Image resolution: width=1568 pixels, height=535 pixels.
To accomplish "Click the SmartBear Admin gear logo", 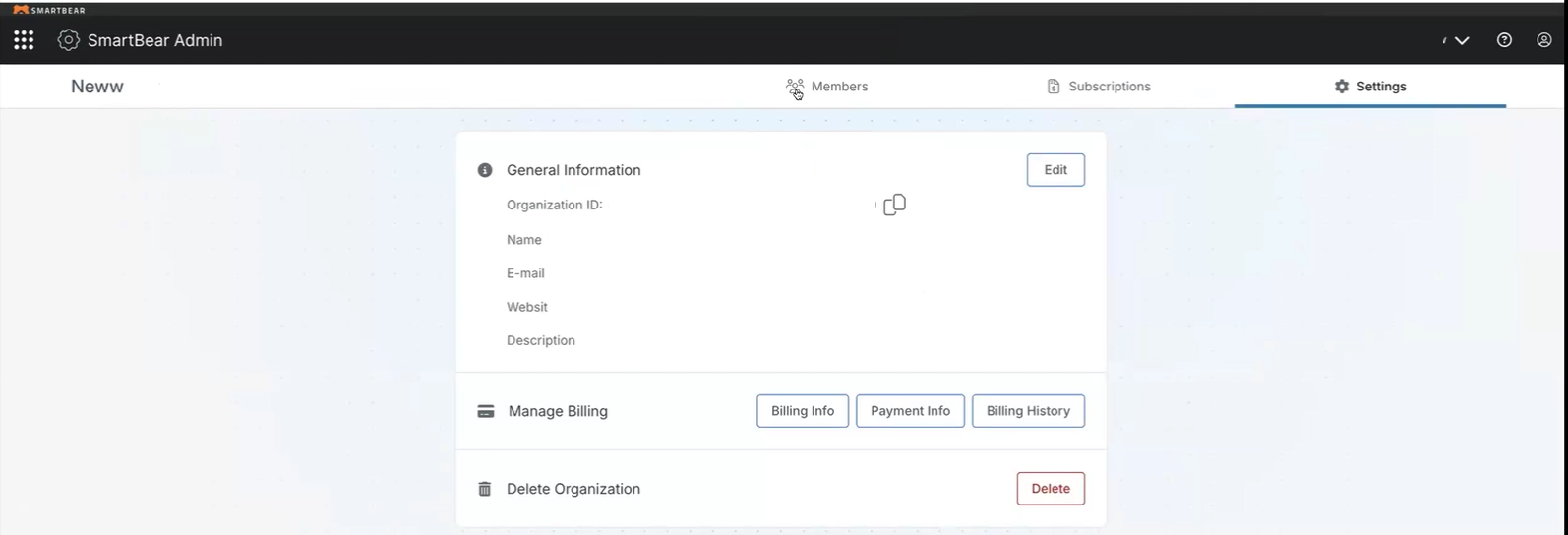I will 68,40.
